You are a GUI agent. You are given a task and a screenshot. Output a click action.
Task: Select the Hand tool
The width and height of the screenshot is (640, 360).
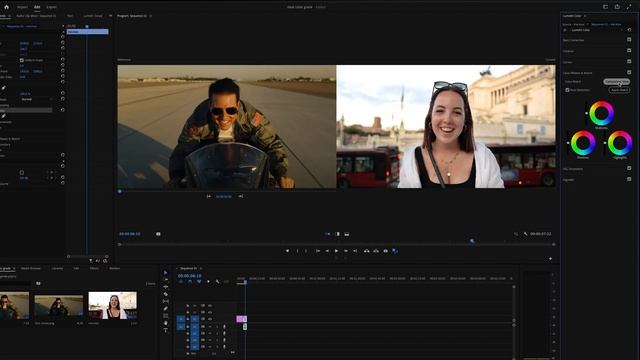coord(165,323)
